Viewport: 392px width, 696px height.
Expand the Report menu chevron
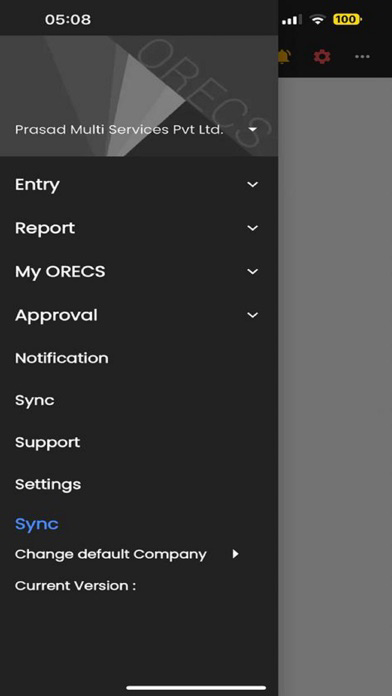[x=253, y=228]
